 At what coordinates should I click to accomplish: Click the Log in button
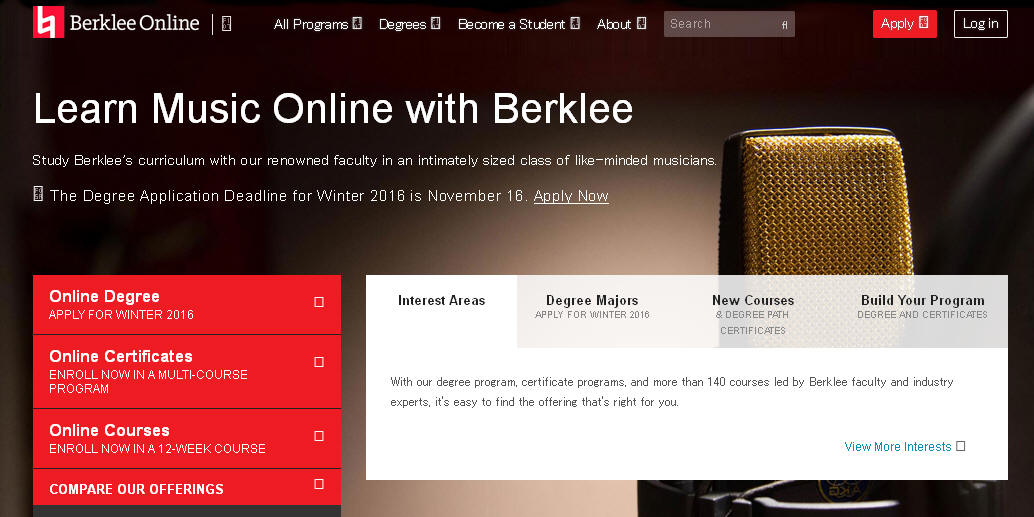pos(981,24)
